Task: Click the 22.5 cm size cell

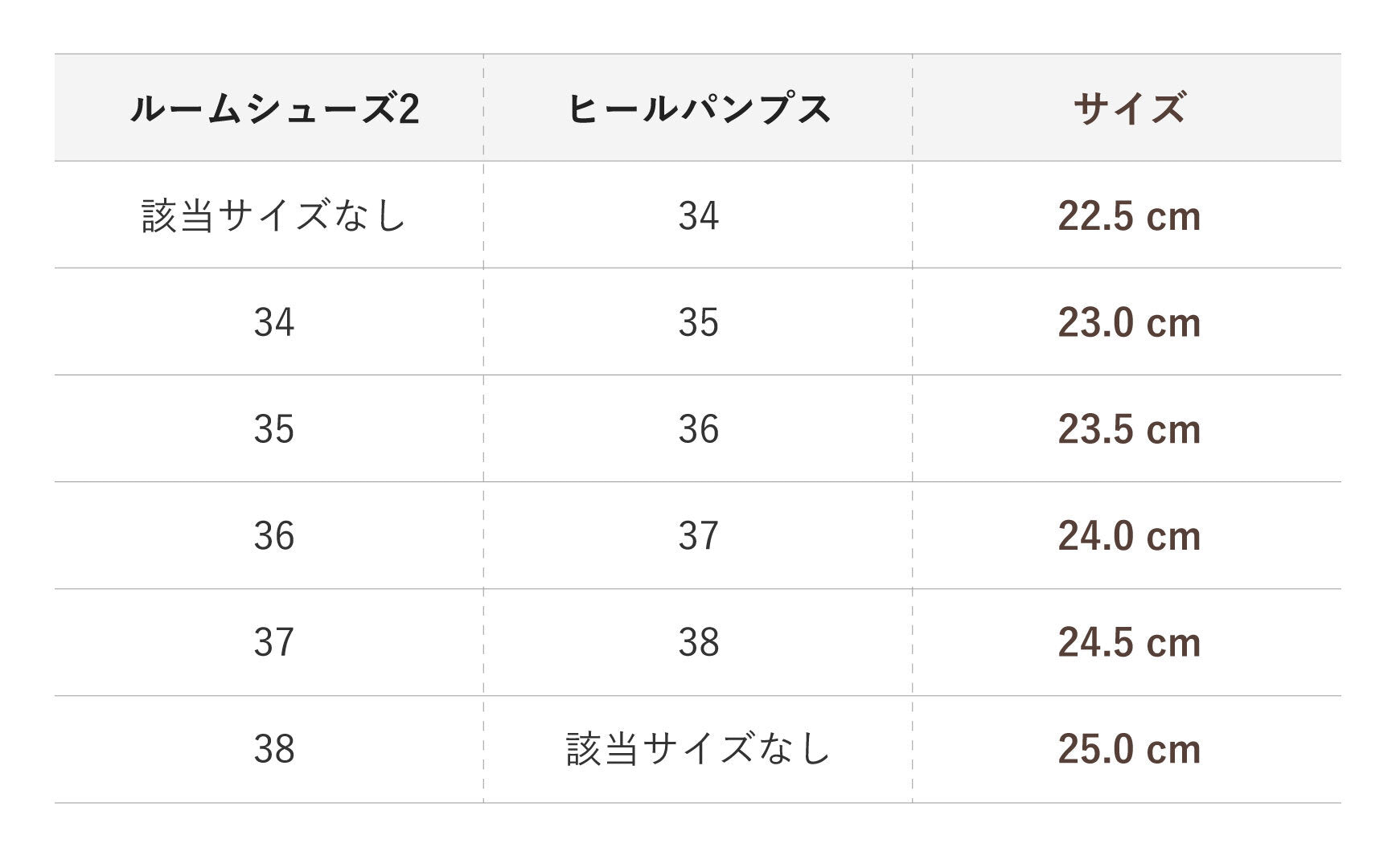Action: coord(1129,215)
